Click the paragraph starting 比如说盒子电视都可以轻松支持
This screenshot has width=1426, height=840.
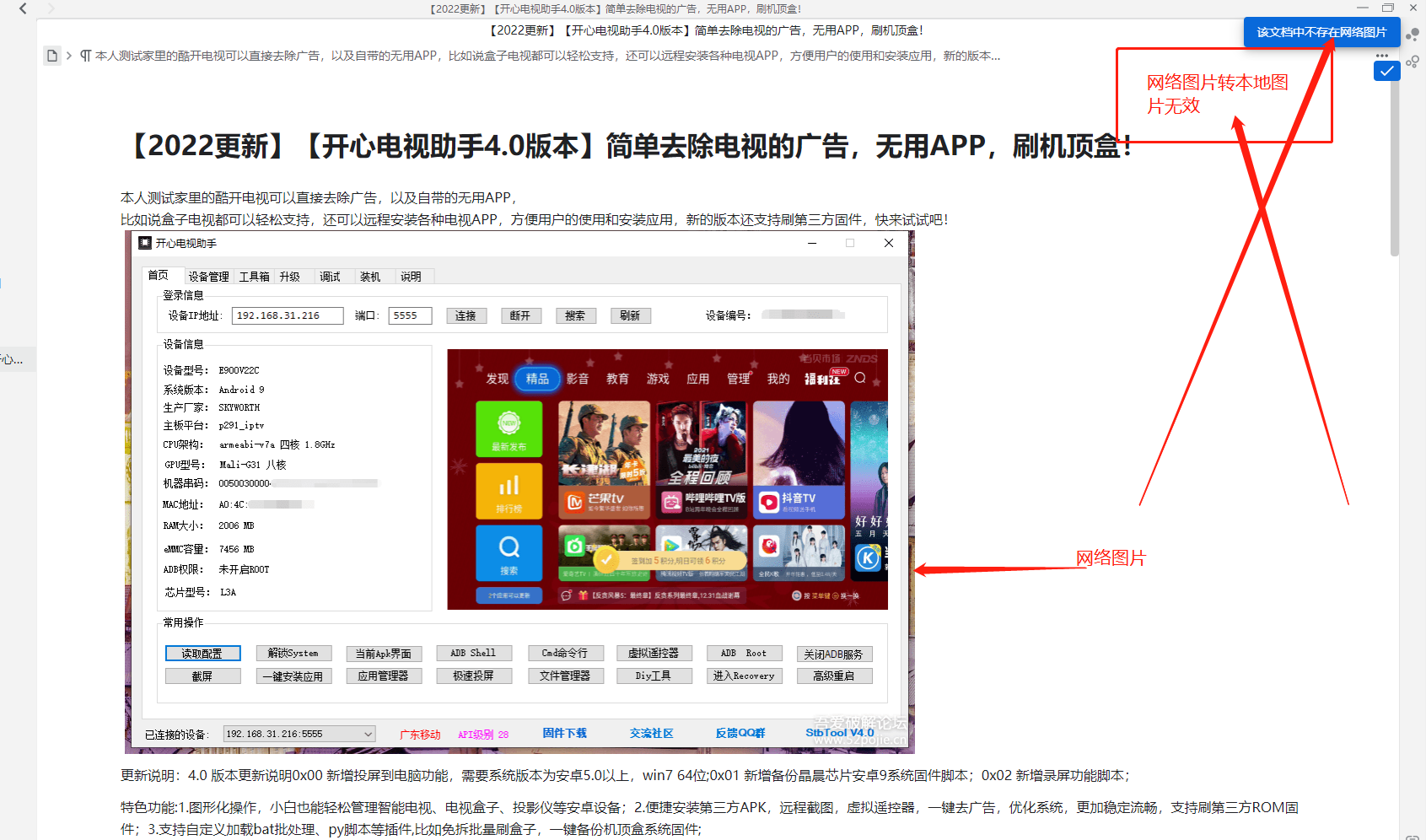pos(535,219)
